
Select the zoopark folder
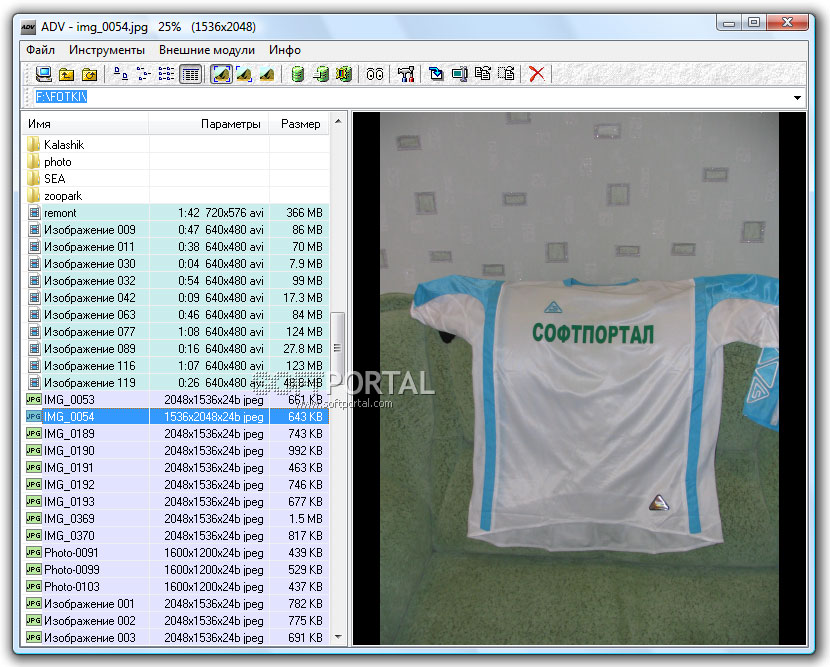(x=176, y=195)
